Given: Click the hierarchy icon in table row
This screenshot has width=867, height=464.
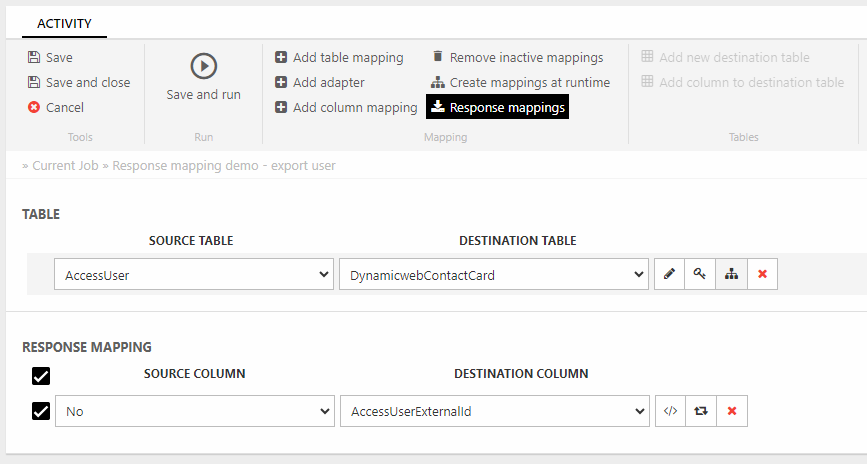Looking at the screenshot, I should (731, 275).
